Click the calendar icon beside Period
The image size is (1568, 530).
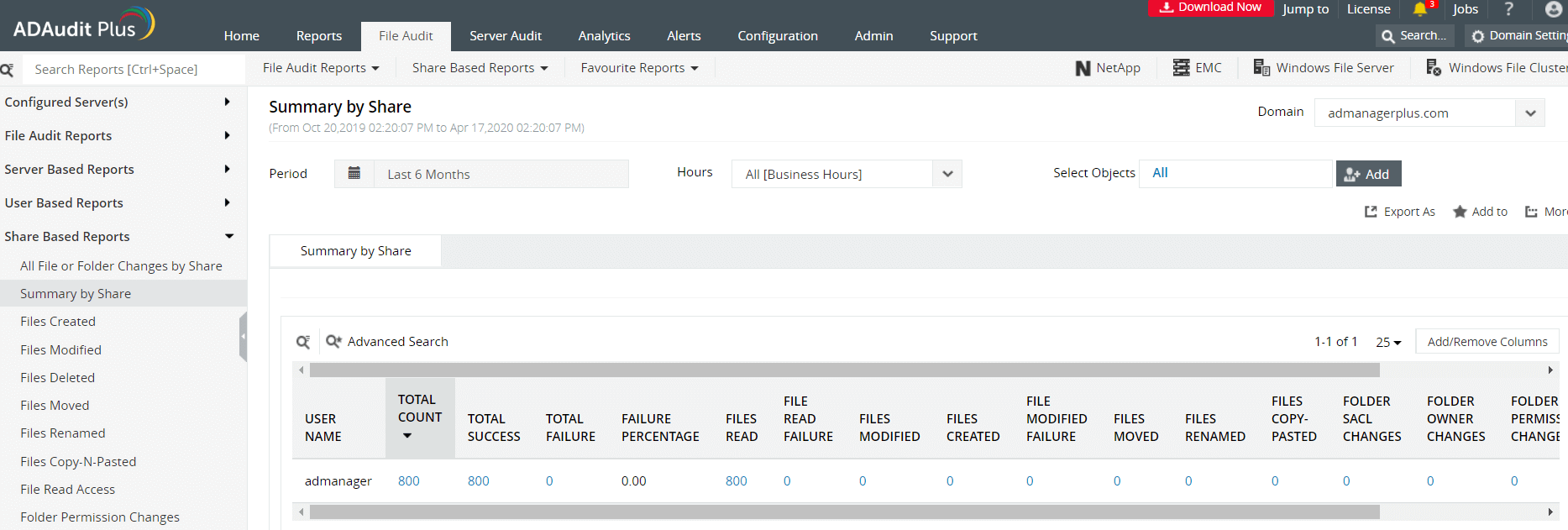point(354,173)
